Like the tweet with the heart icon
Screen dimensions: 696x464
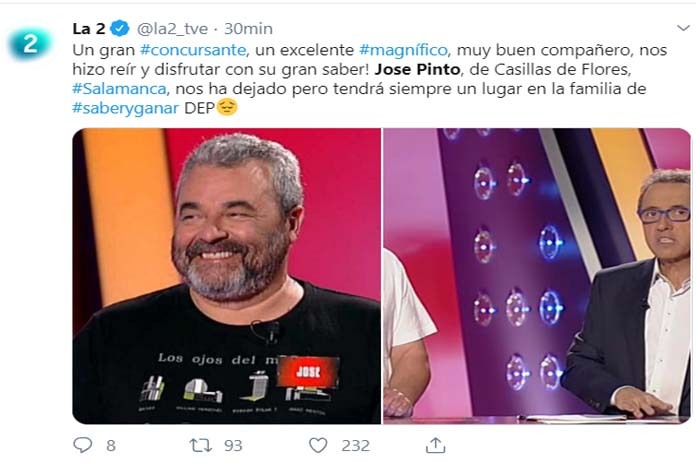318,445
